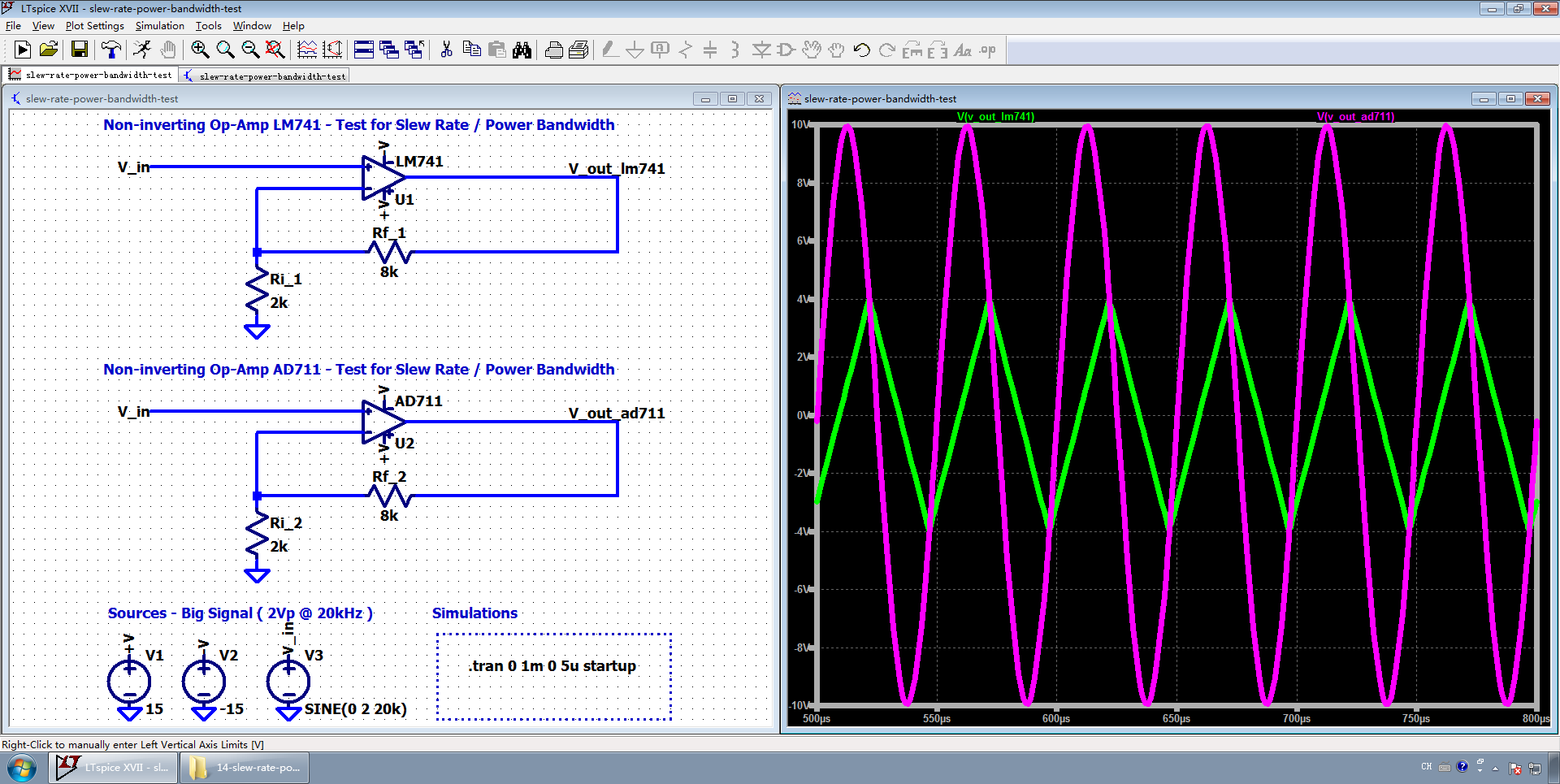Click the Print printer icon
This screenshot has width=1560, height=784.
554,50
